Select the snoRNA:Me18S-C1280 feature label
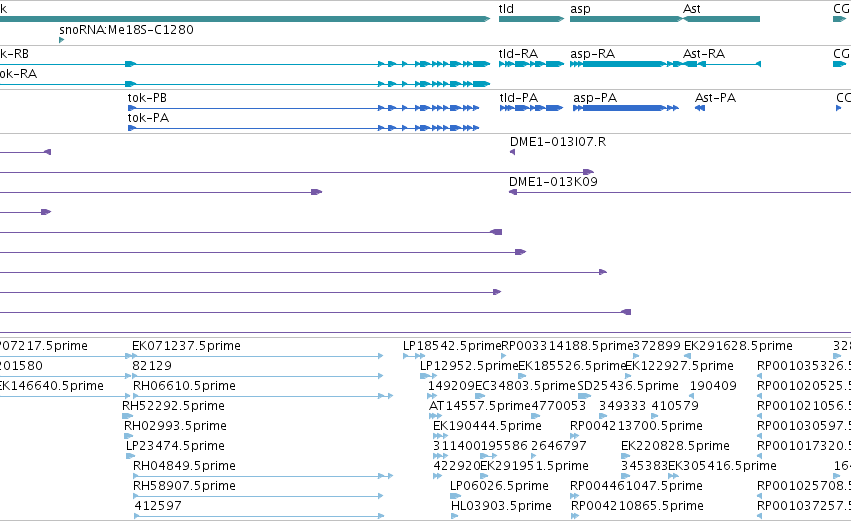 coord(126,30)
